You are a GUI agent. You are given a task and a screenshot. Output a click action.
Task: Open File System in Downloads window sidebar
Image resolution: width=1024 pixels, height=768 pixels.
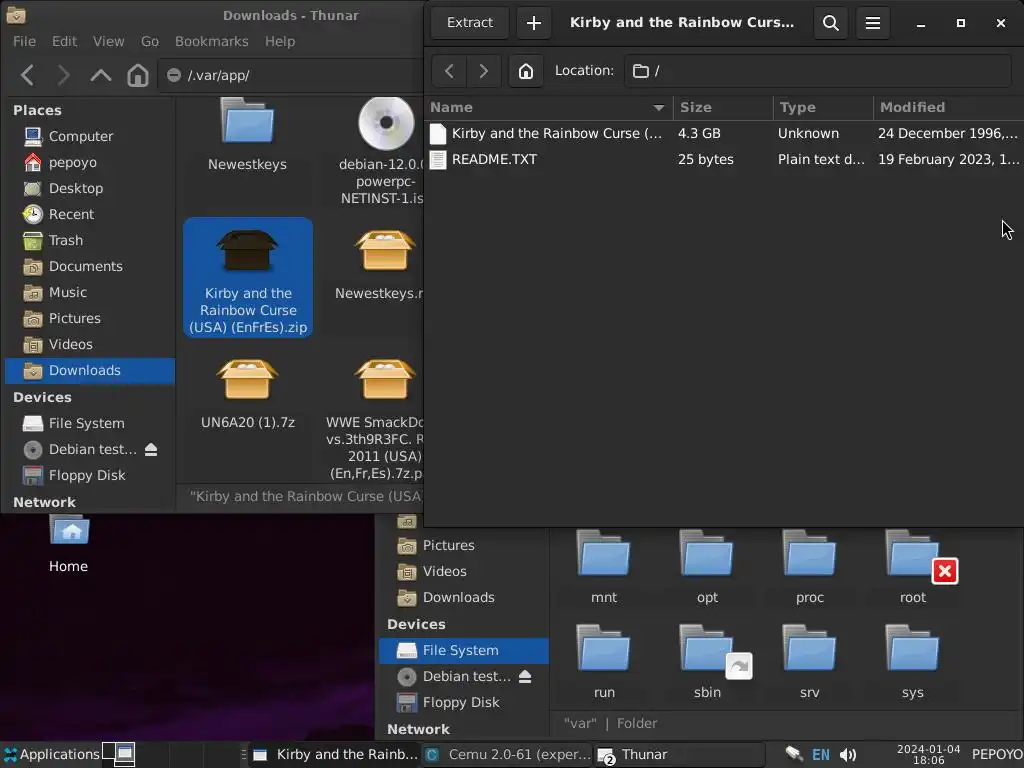click(90, 423)
